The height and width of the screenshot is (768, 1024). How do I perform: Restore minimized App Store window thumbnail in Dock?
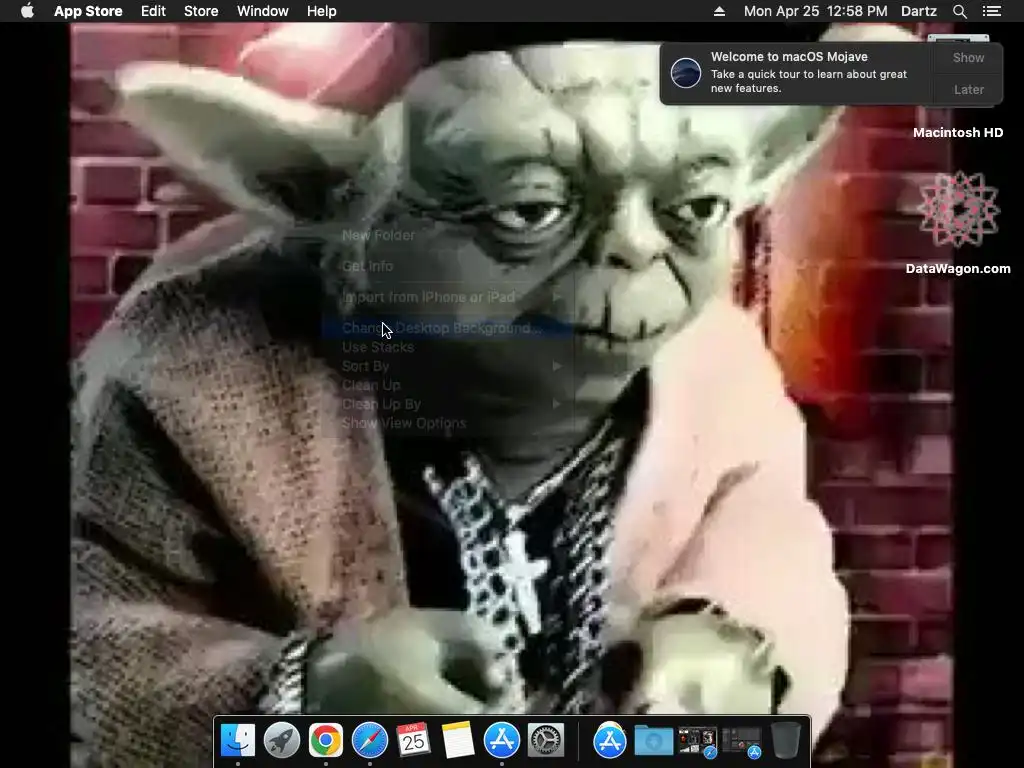742,743
